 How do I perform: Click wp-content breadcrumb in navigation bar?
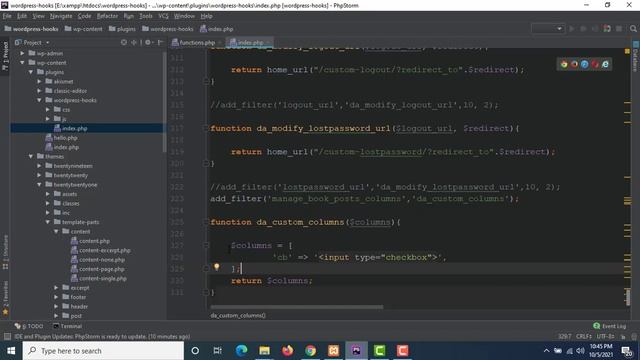[84, 29]
